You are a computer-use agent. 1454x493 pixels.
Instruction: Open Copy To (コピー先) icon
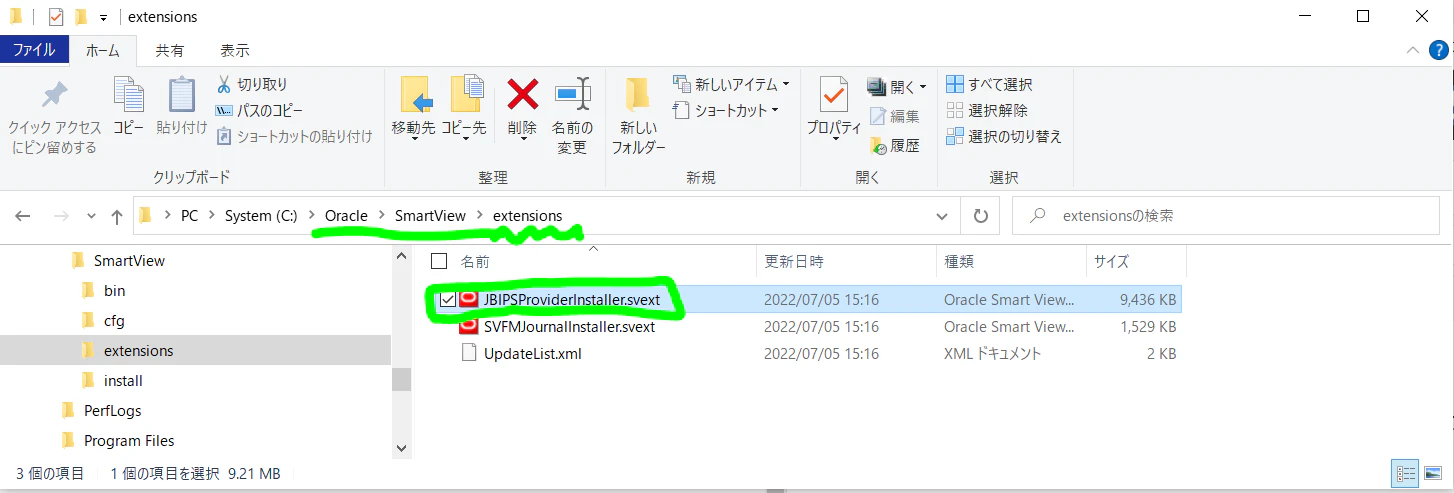coord(465,94)
